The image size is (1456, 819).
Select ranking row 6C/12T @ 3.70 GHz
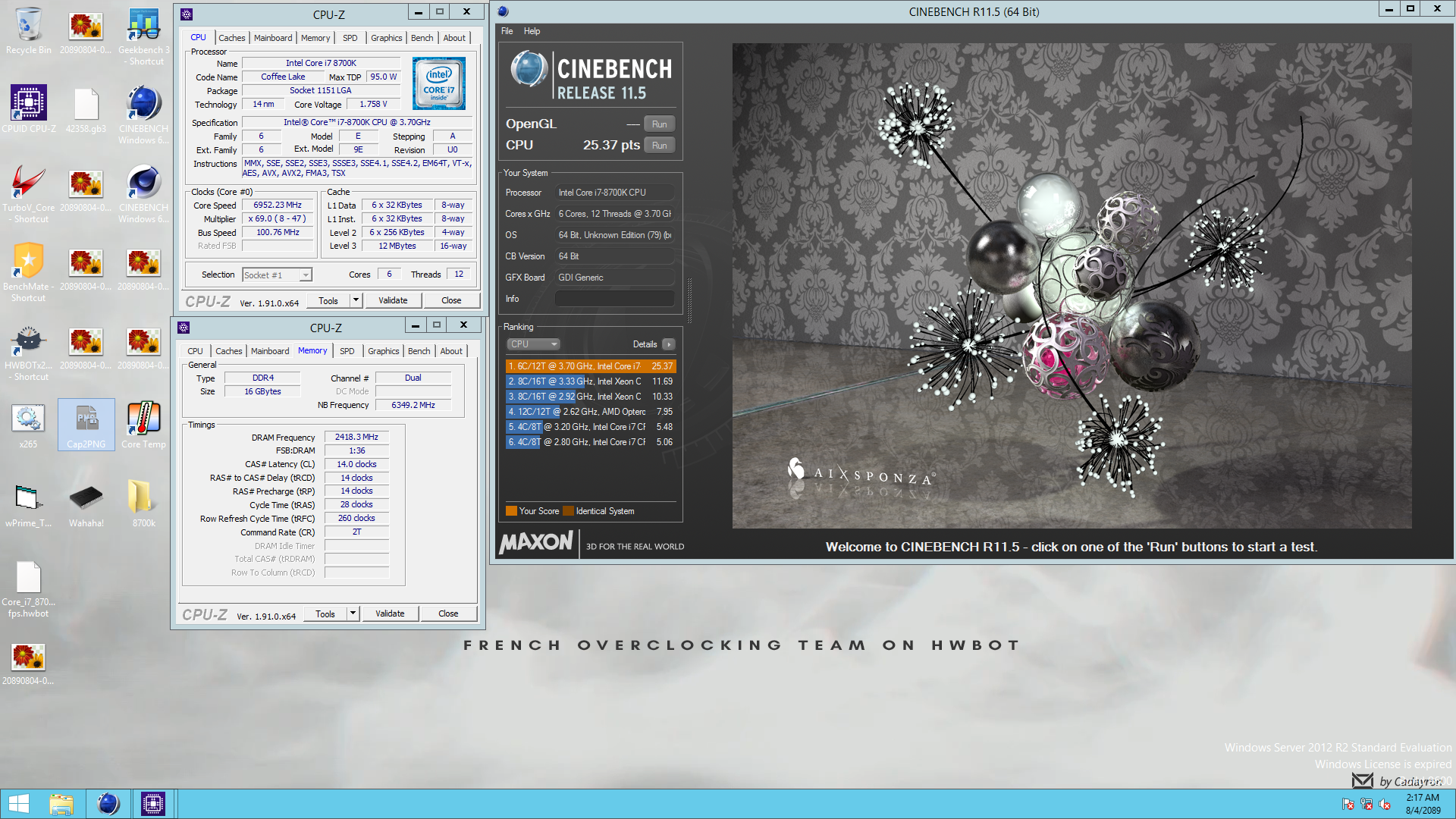591,366
